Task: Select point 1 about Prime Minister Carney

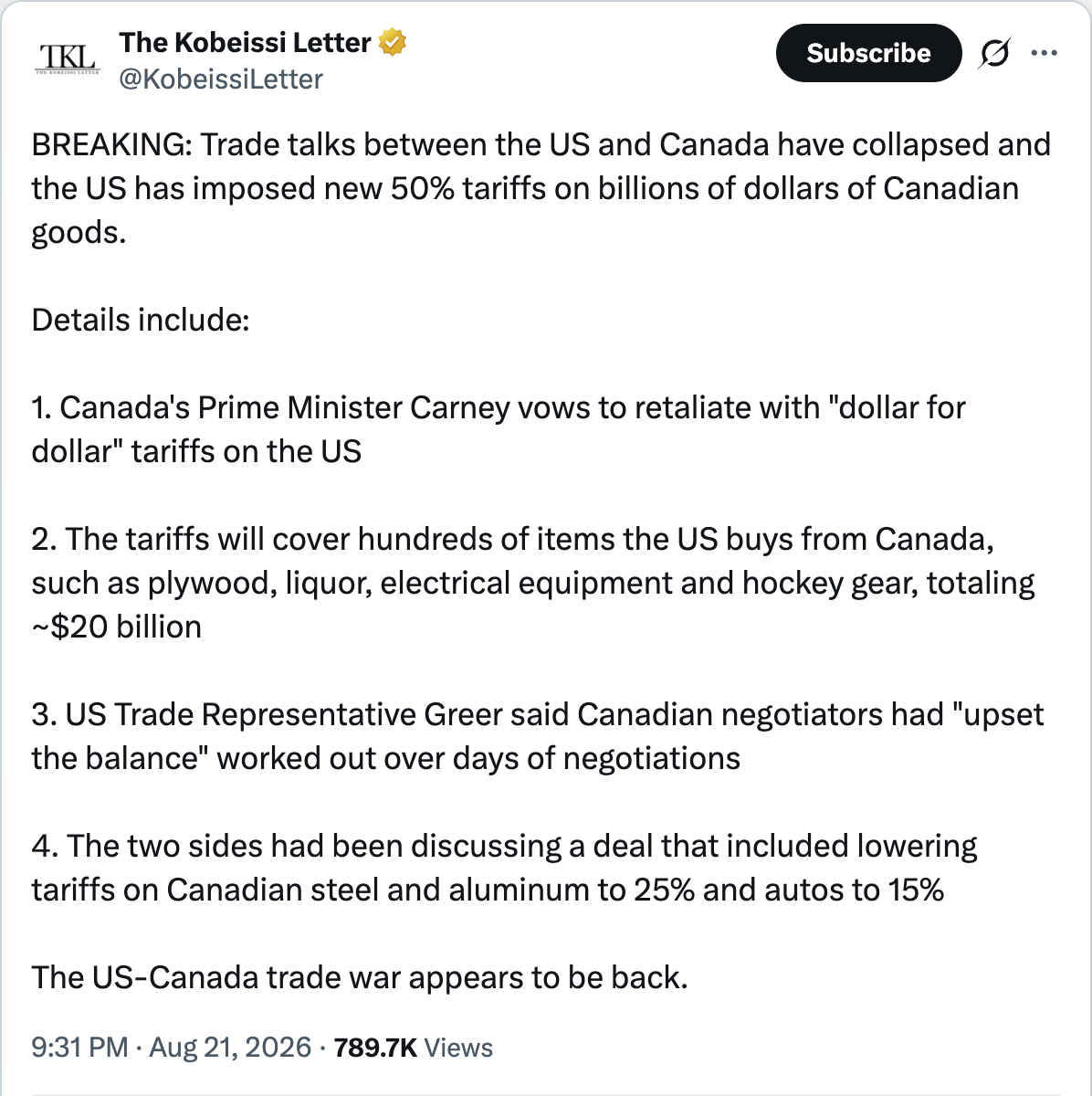Action: coord(499,429)
